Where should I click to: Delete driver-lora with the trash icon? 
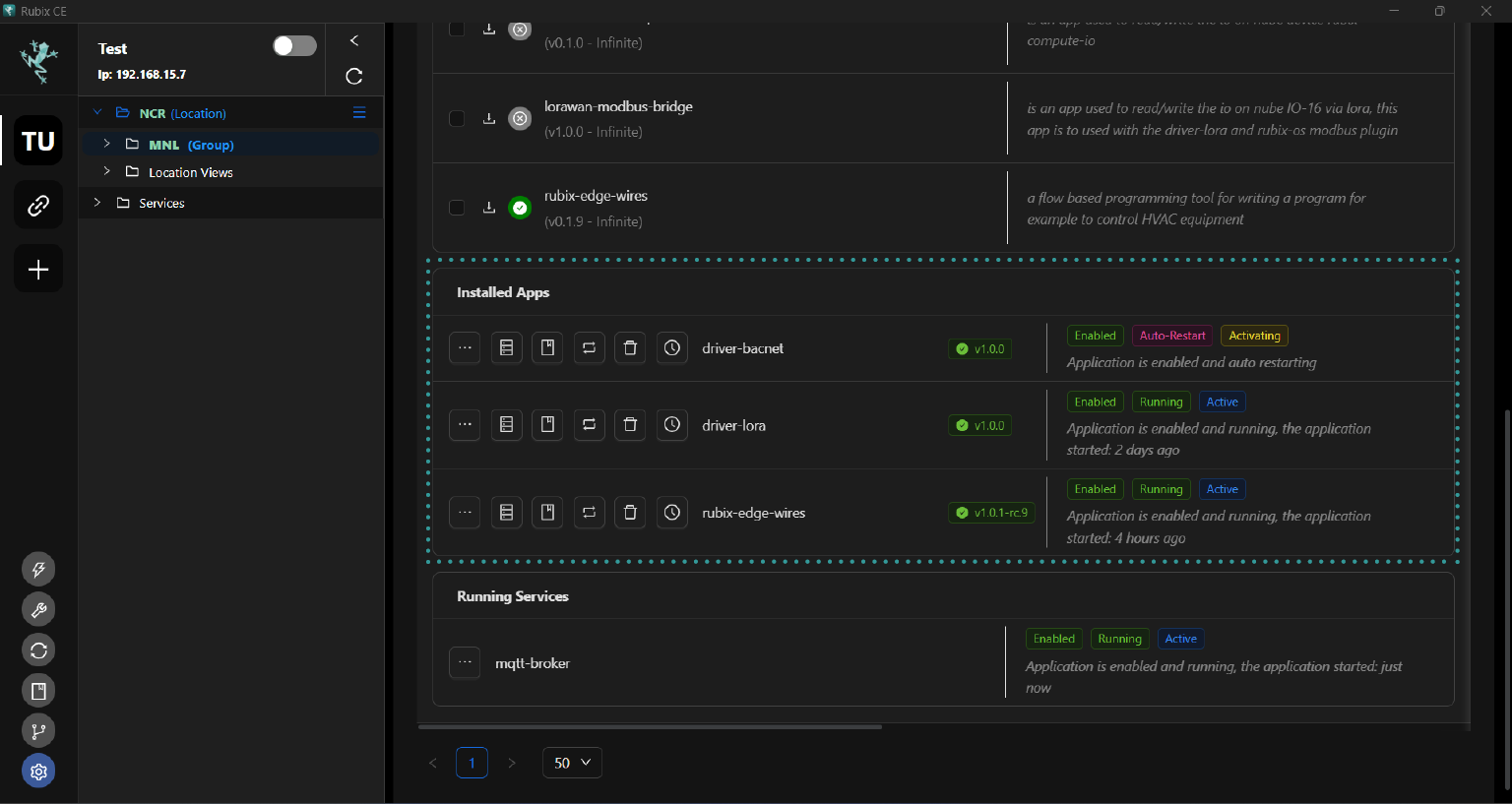(631, 424)
